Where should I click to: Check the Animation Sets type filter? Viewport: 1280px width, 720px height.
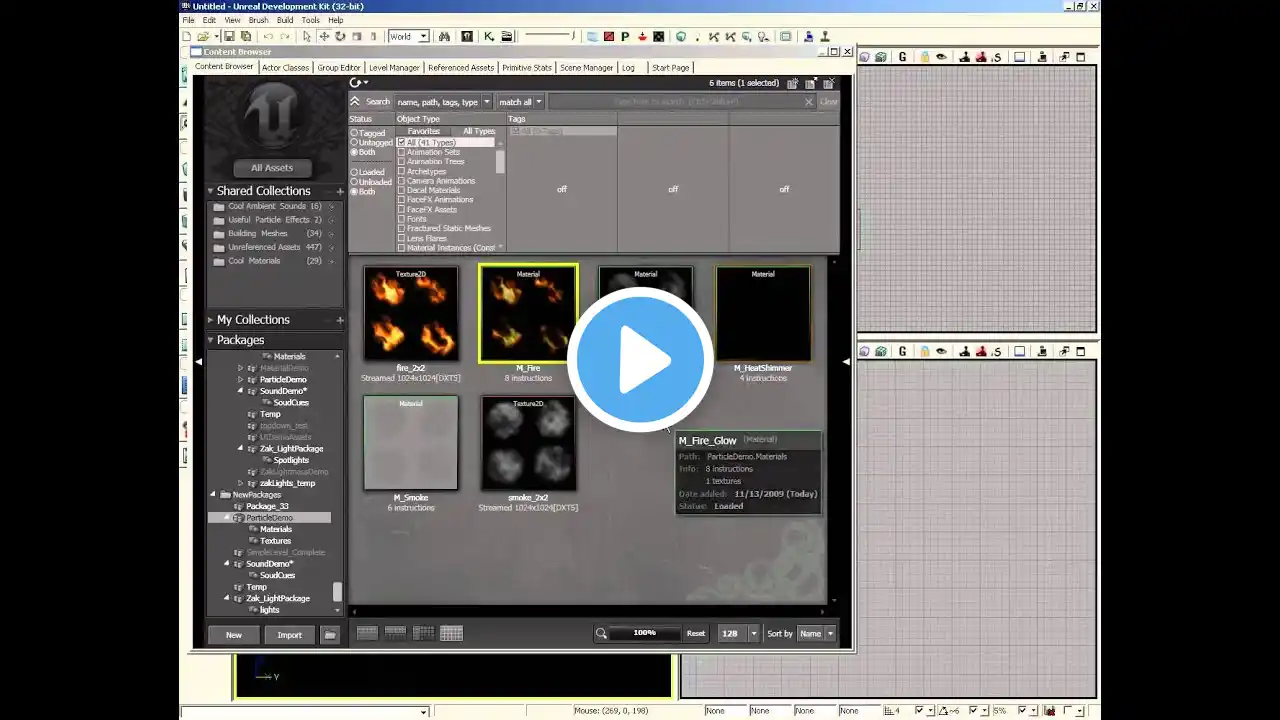tap(402, 152)
